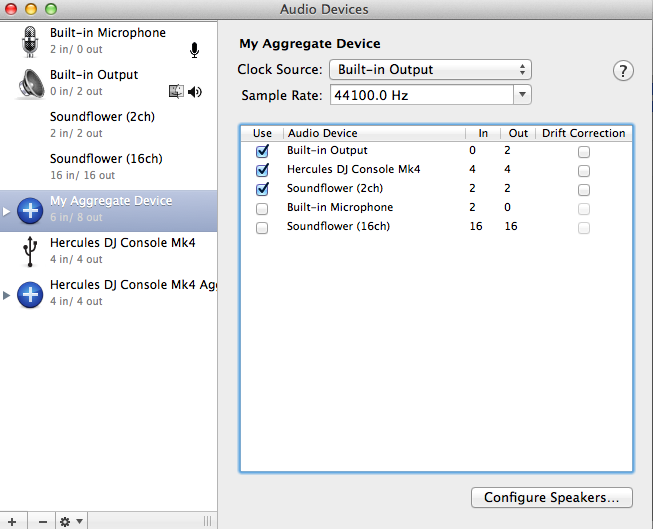Click the small microphone input indicator icon
The width and height of the screenshot is (653, 529).
tap(194, 50)
